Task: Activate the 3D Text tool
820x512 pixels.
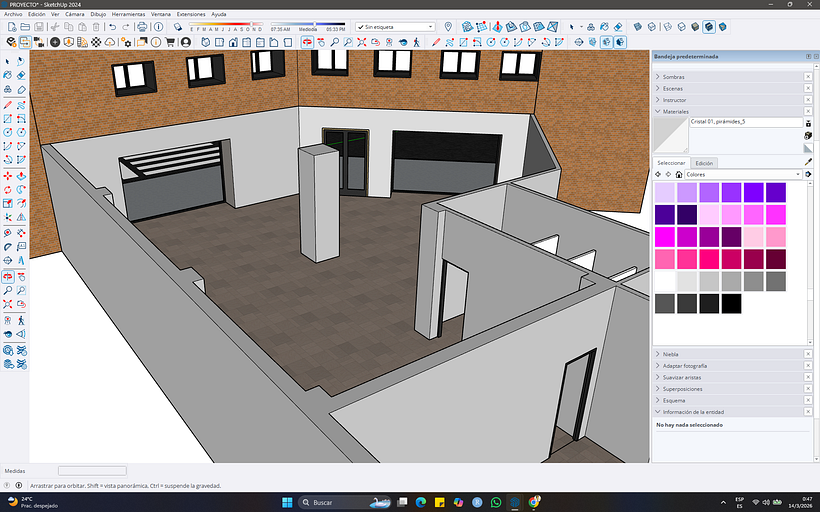Action: [21, 259]
